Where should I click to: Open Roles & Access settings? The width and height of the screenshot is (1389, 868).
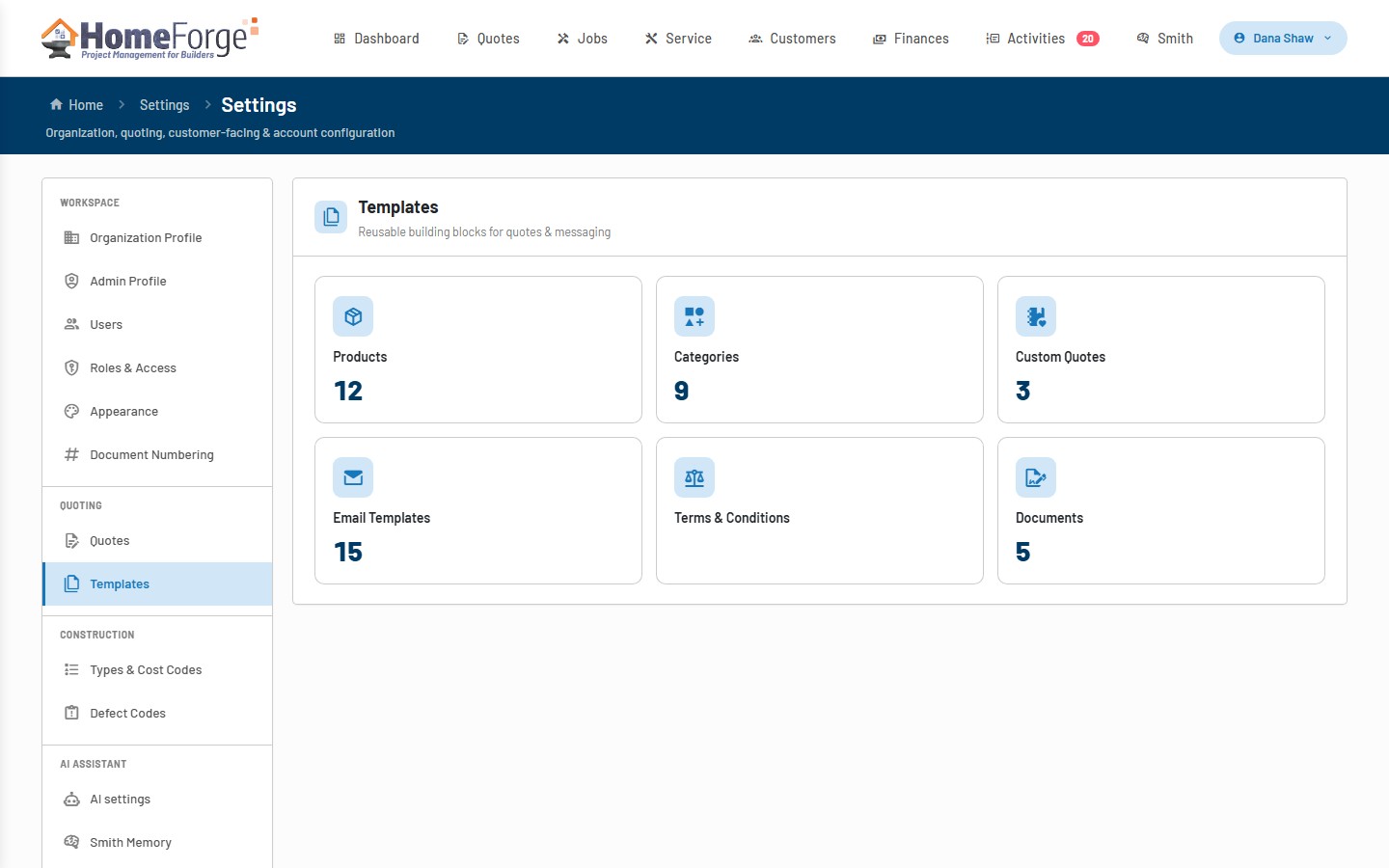pyautogui.click(x=157, y=368)
